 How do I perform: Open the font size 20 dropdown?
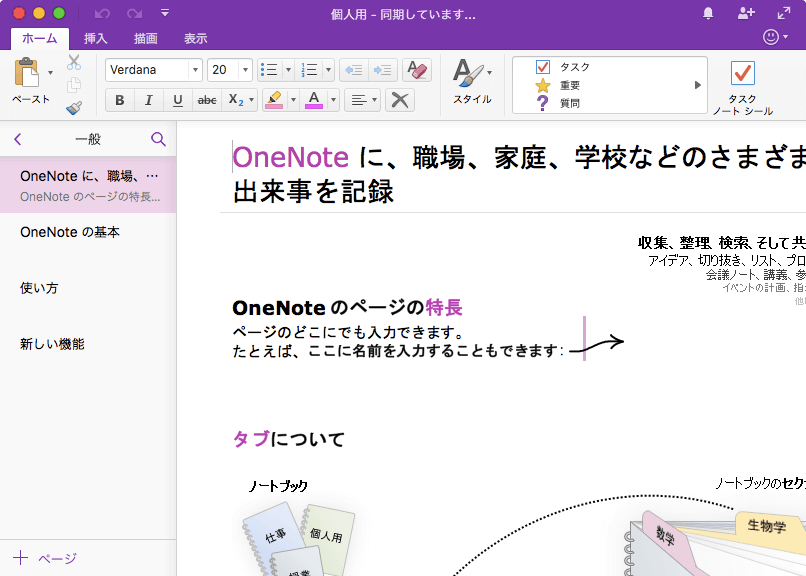pos(245,70)
